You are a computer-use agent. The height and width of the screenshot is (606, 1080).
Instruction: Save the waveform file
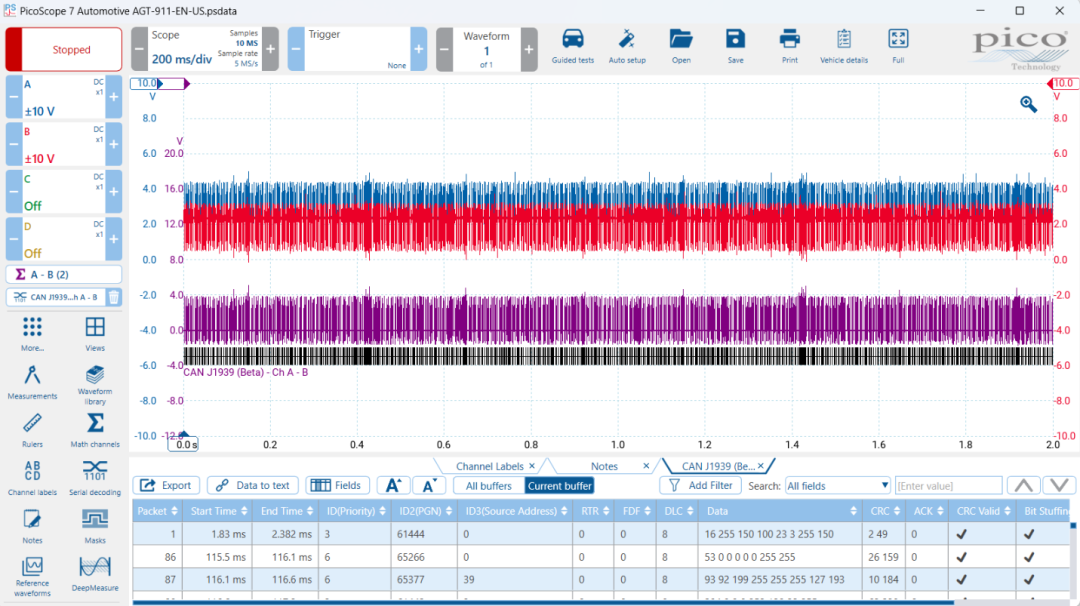coord(736,47)
